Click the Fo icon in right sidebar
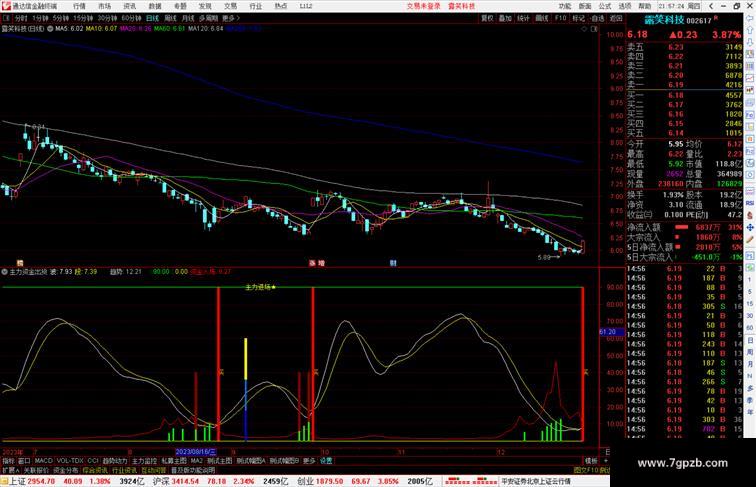Viewport: 756px width, 487px height. pyautogui.click(x=750, y=115)
